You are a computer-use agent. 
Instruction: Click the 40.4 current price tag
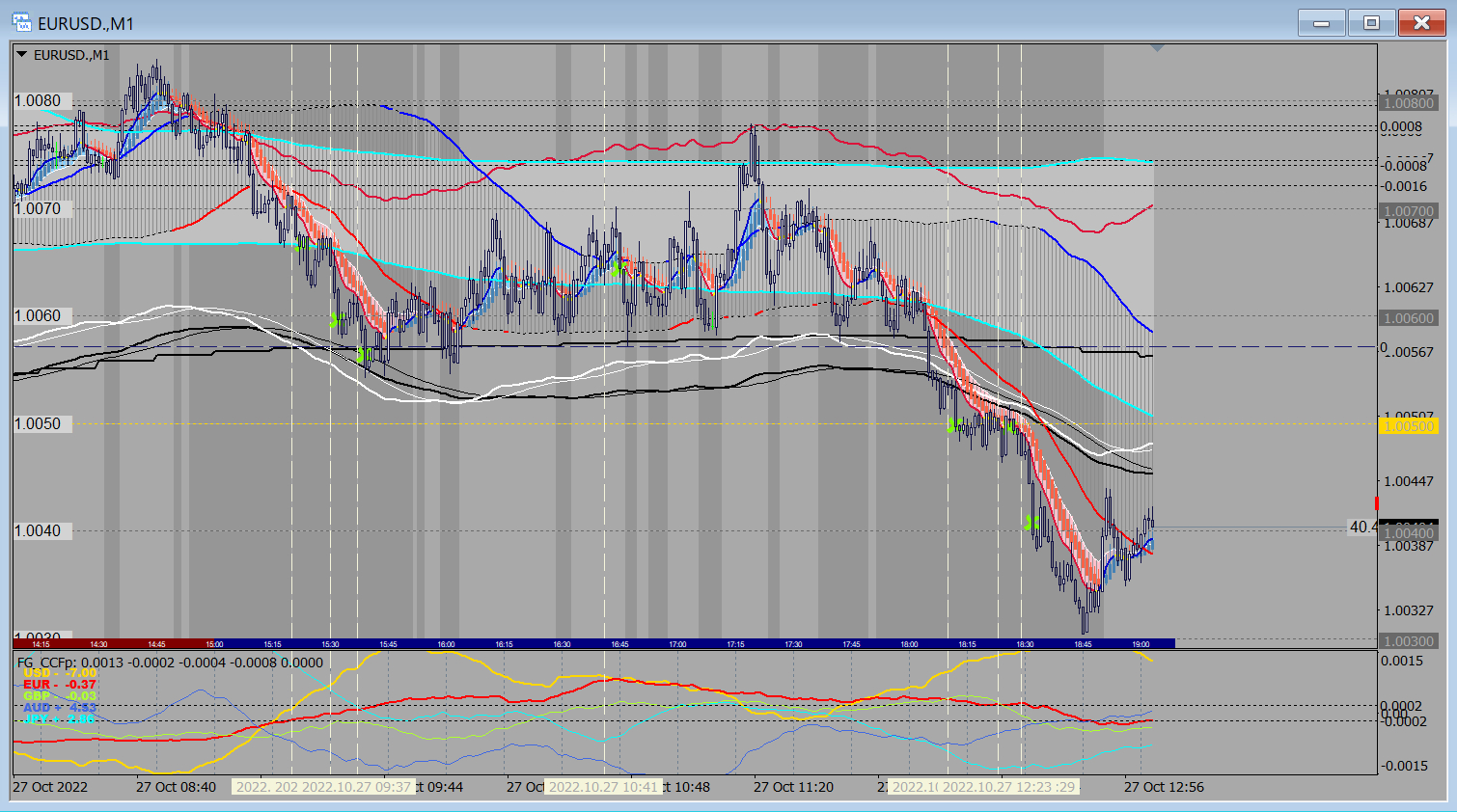[x=1362, y=527]
